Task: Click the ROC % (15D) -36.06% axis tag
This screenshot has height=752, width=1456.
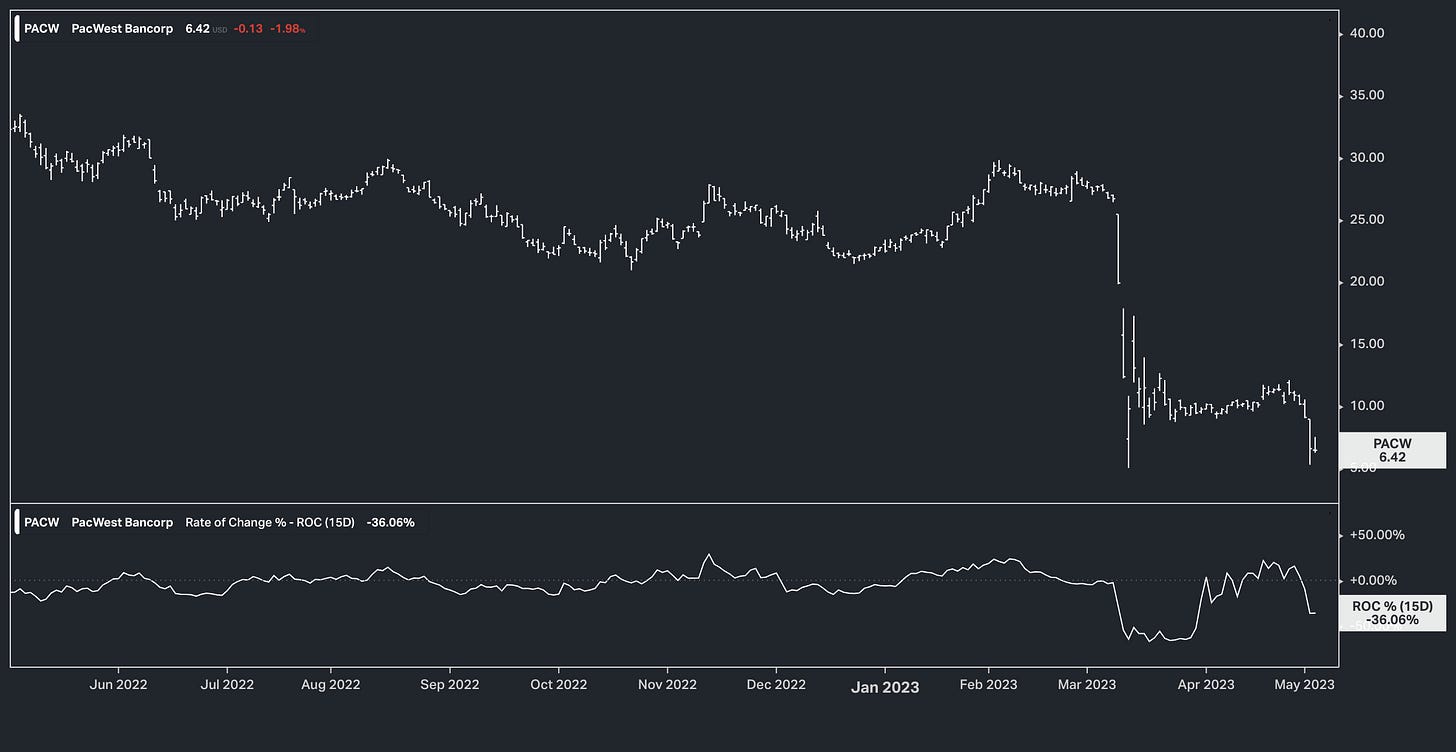Action: point(1392,613)
